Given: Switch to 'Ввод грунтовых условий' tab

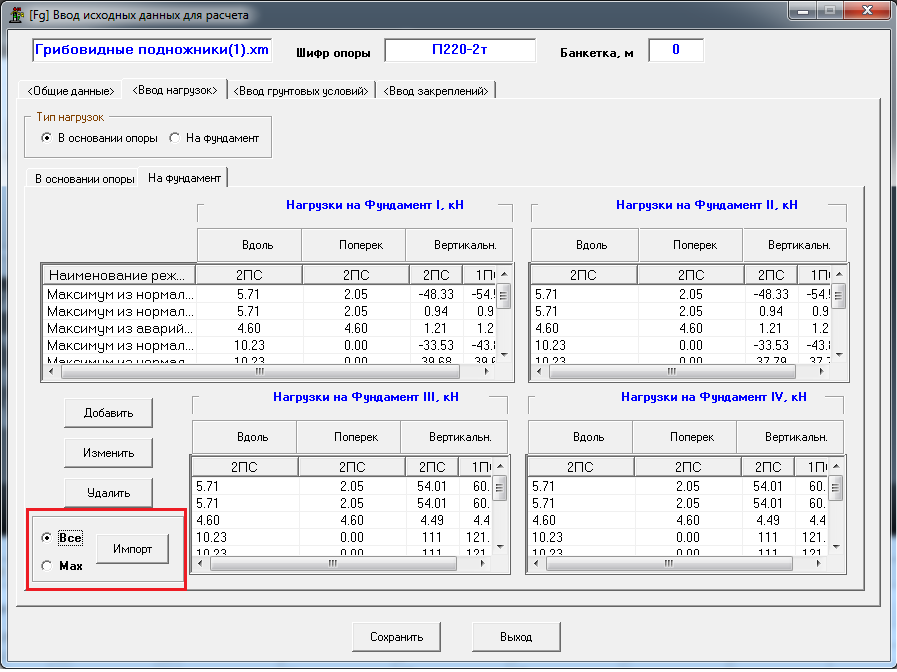Looking at the screenshot, I should [x=301, y=91].
